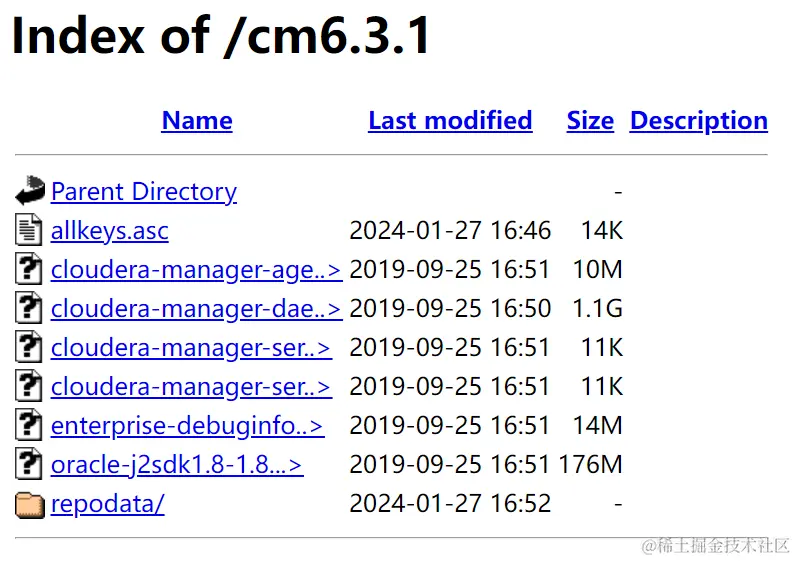Click the unknown-file icon beside cloudera-manager-age

pos(28,269)
